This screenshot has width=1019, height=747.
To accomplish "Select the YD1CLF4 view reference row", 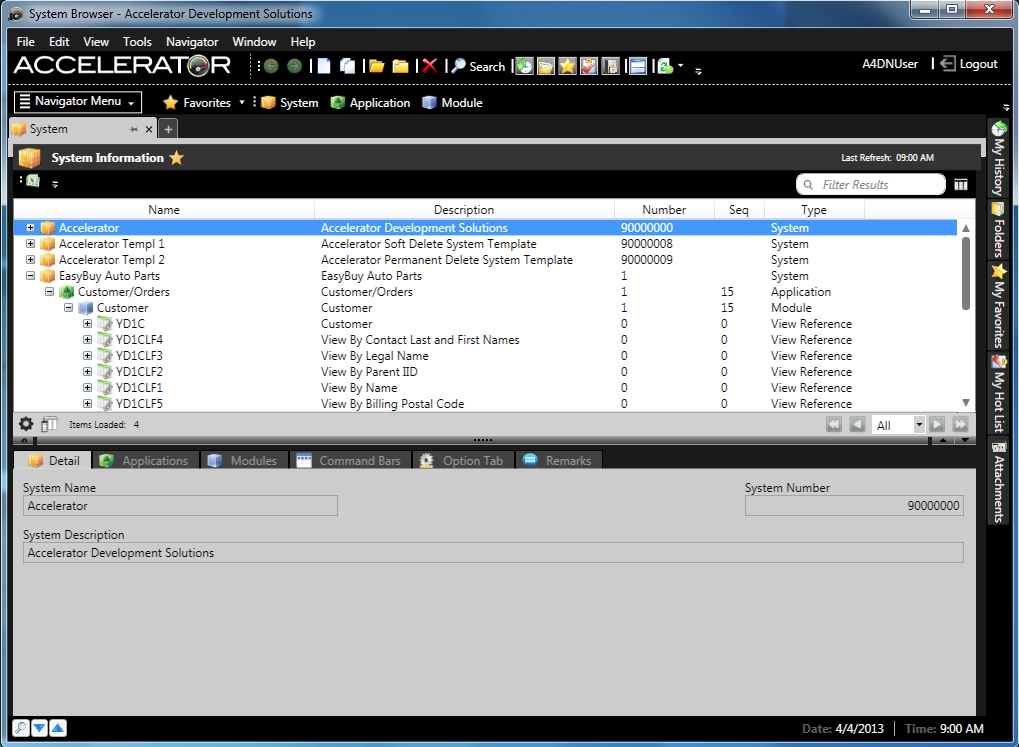I will [485, 340].
